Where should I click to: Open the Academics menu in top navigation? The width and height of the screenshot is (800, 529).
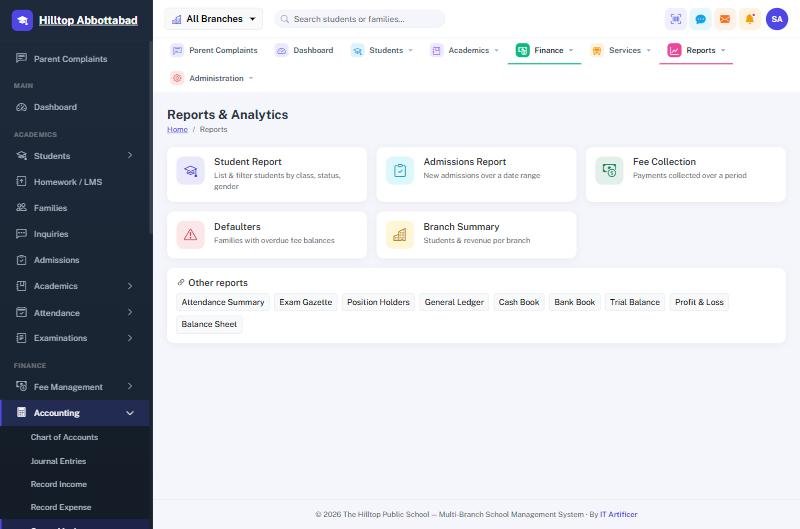pyautogui.click(x=464, y=50)
